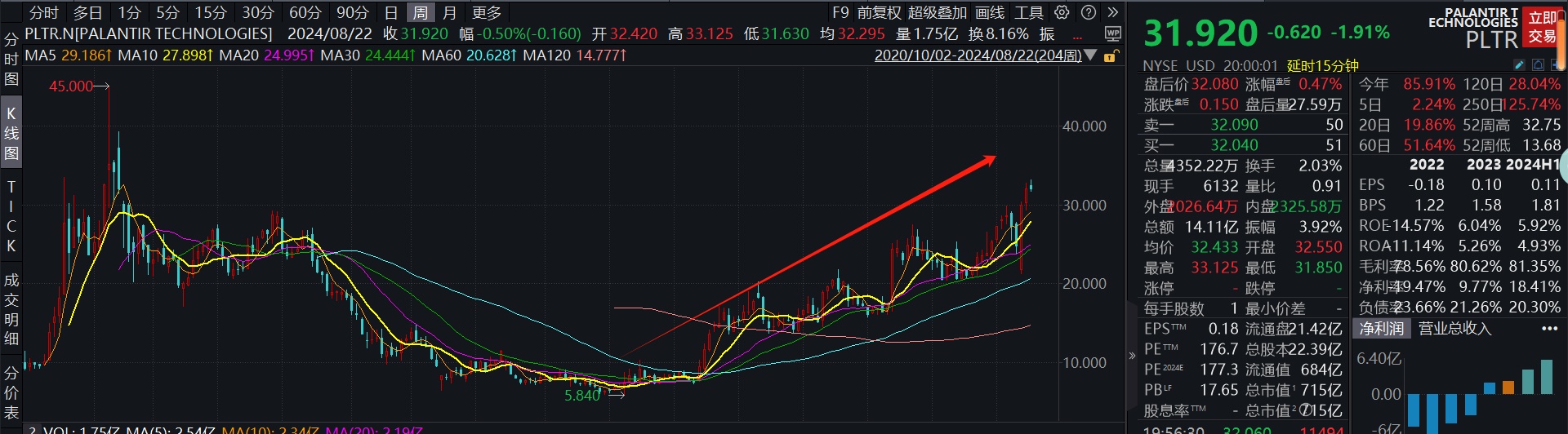The width and height of the screenshot is (1568, 434).
Task: Switch to 多日 period tab
Action: [x=87, y=12]
